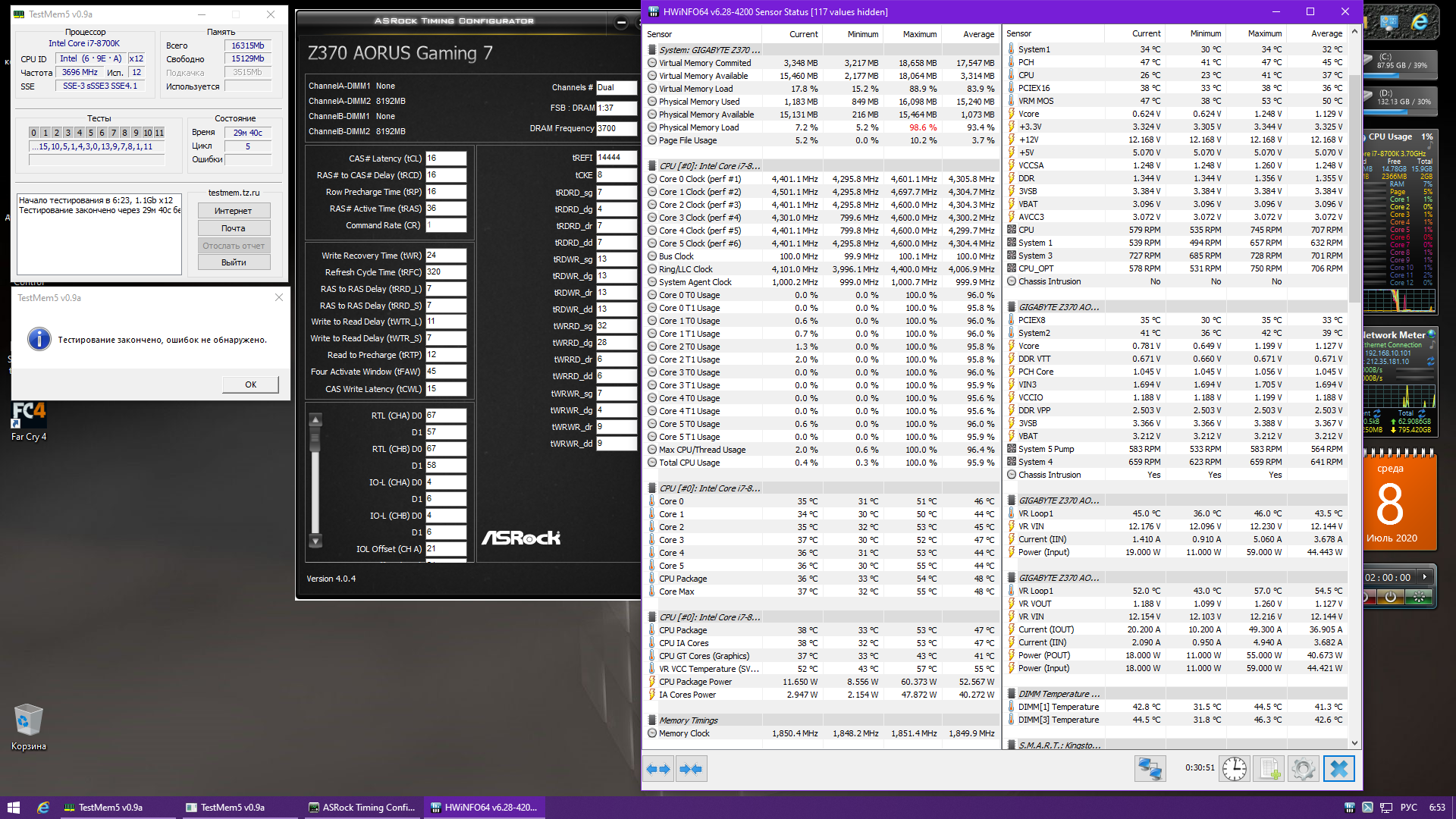Screen dimensions: 1456x819
Task: Switch to ASRock Timing Configurator taskbar item
Action: pyautogui.click(x=362, y=808)
